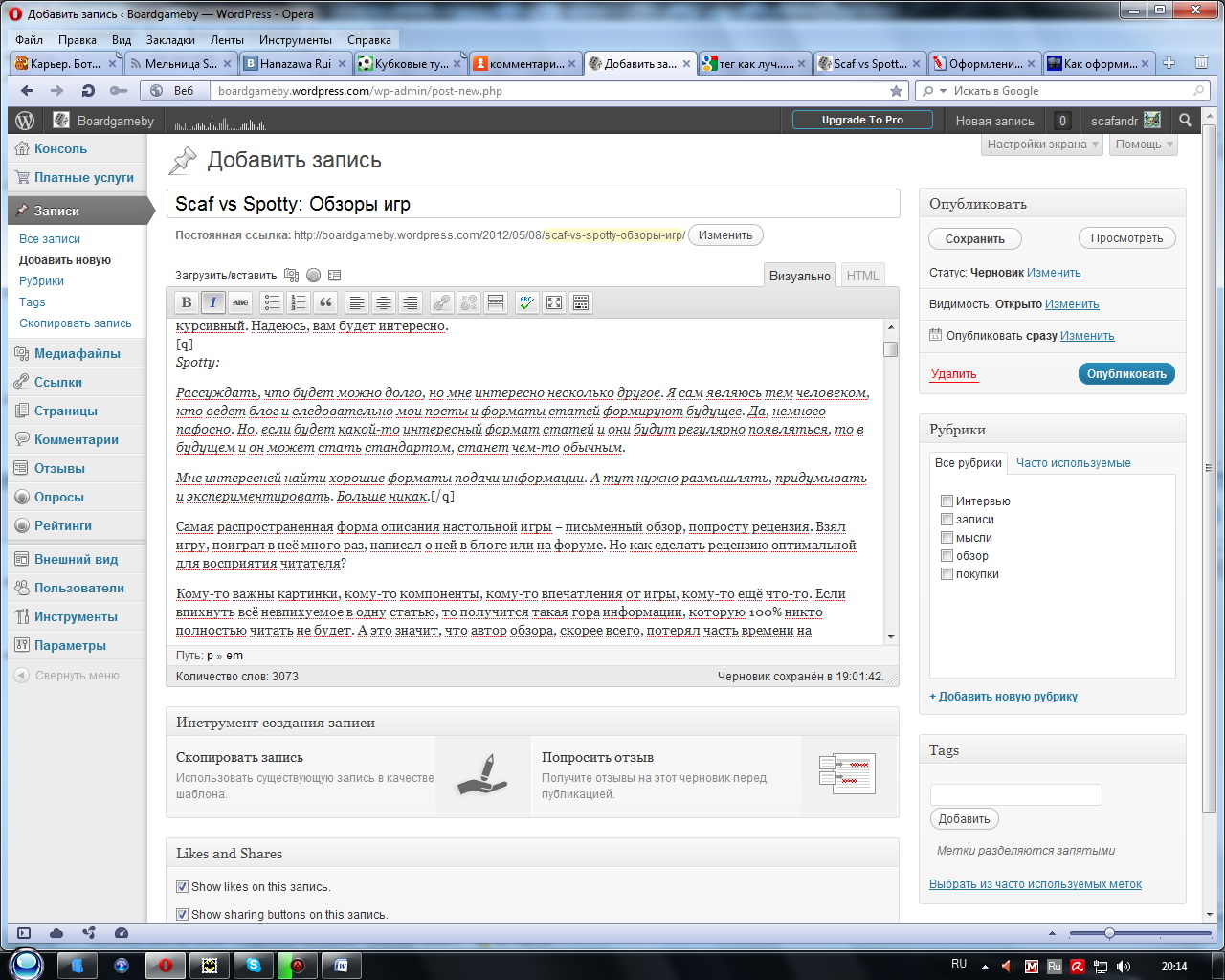
Task: Open fullscreen editing mode
Action: point(553,302)
